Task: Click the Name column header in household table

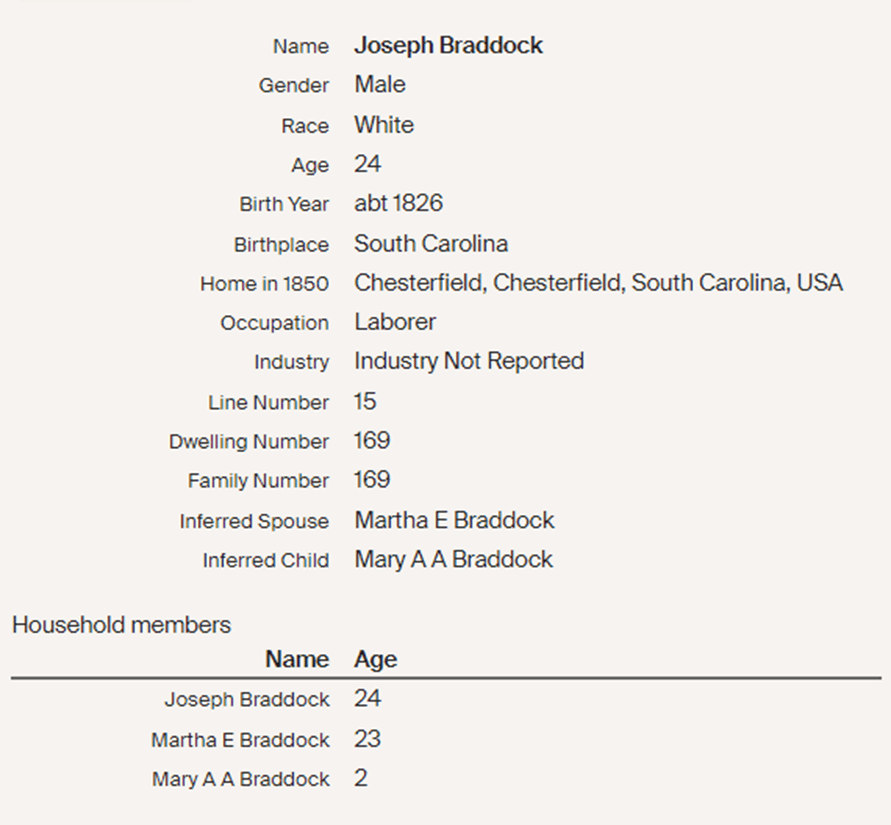Action: pos(297,660)
